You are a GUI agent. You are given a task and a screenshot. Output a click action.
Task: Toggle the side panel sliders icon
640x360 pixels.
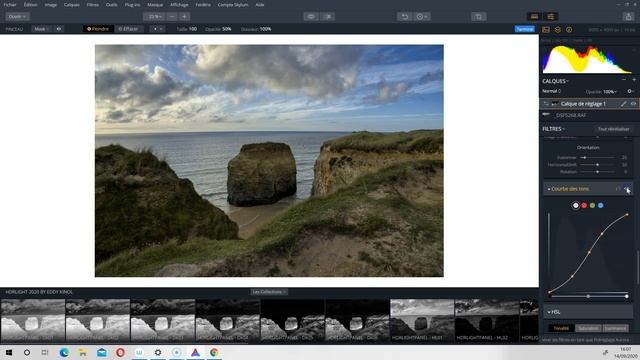pyautogui.click(x=551, y=17)
